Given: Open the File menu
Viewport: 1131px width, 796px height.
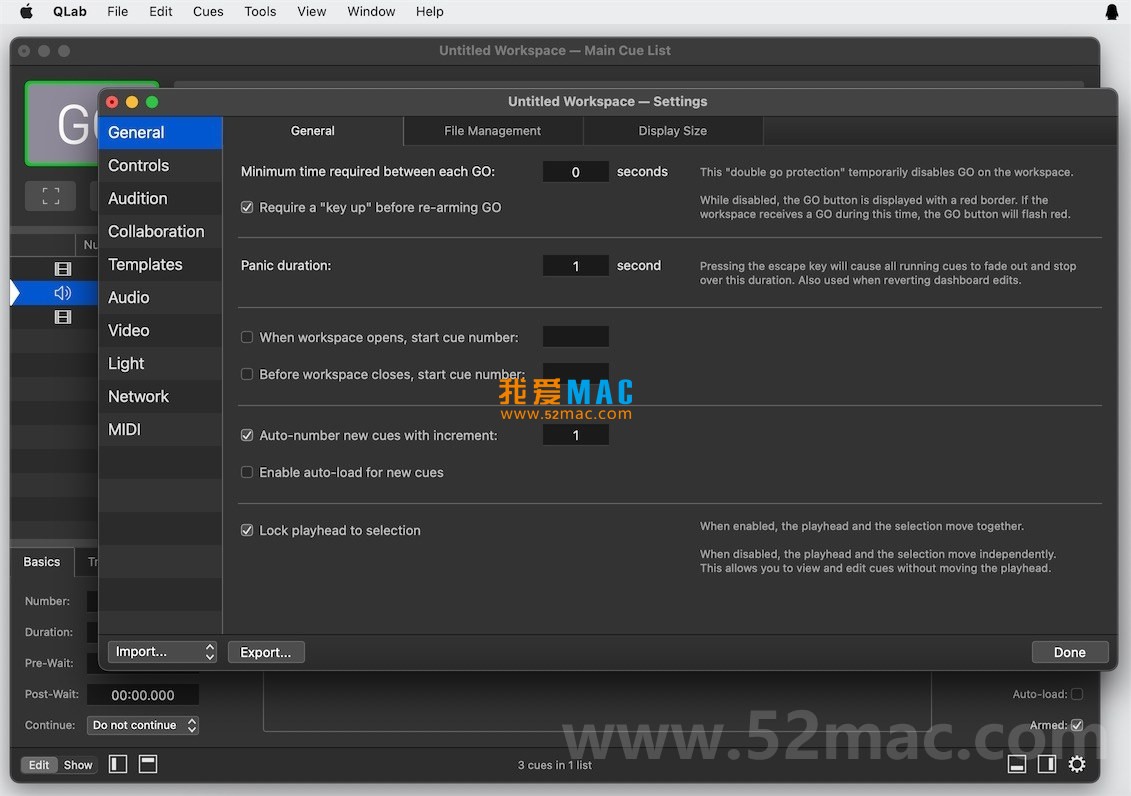Looking at the screenshot, I should pyautogui.click(x=118, y=12).
